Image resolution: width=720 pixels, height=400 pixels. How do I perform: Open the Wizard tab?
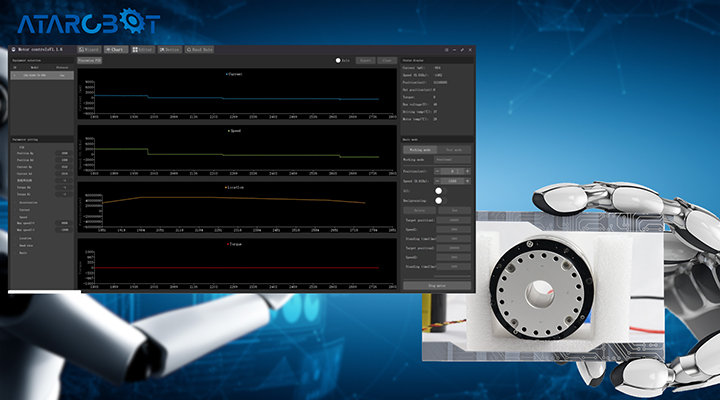click(91, 48)
